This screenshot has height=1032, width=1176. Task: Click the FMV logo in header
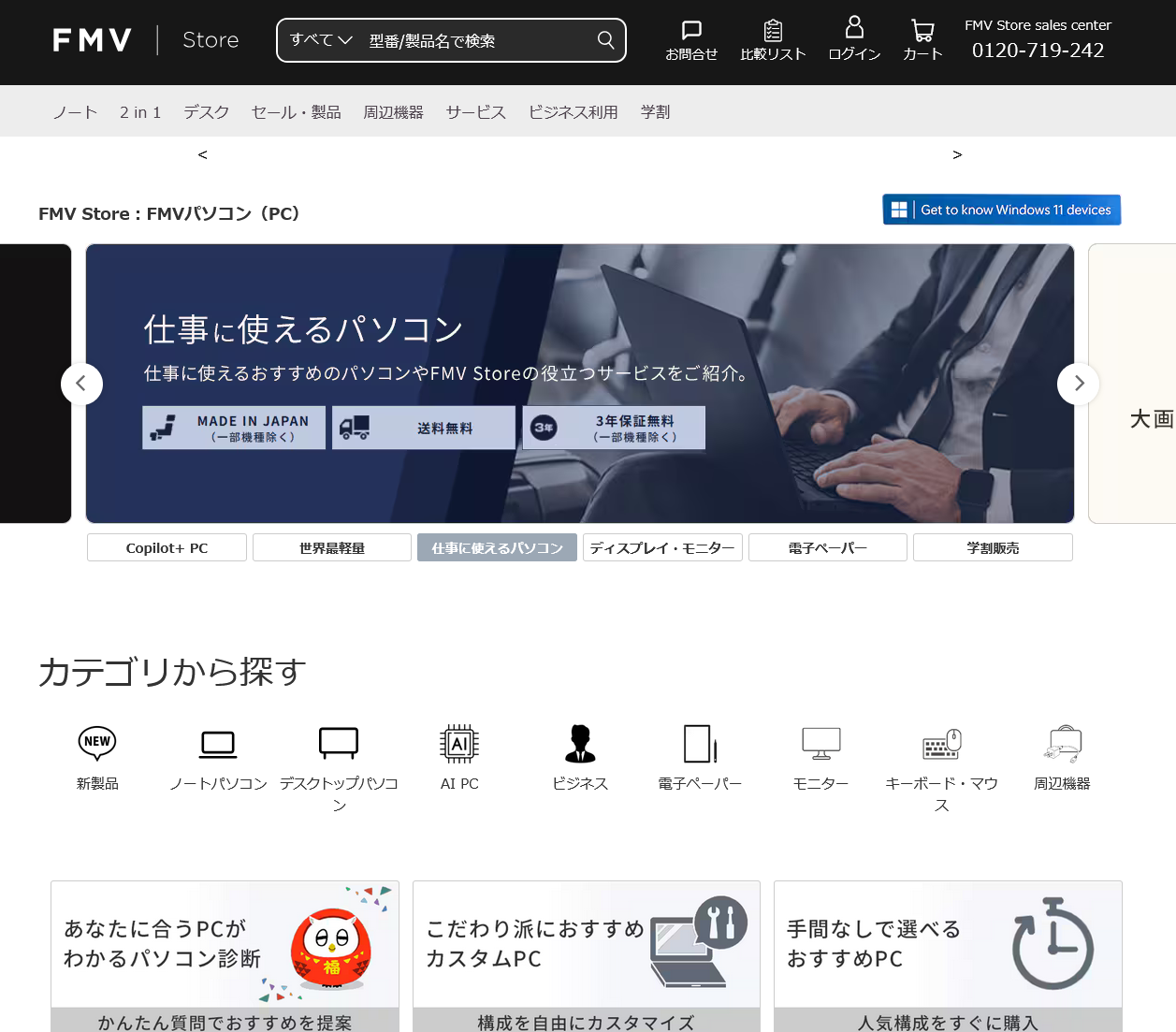tap(92, 40)
